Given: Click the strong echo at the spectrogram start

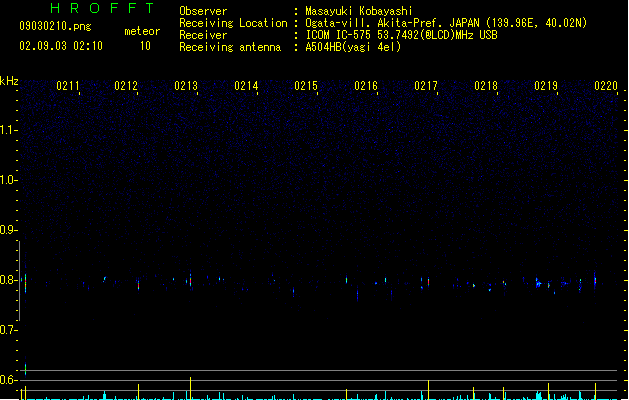Looking at the screenshot, I should (x=25, y=282).
